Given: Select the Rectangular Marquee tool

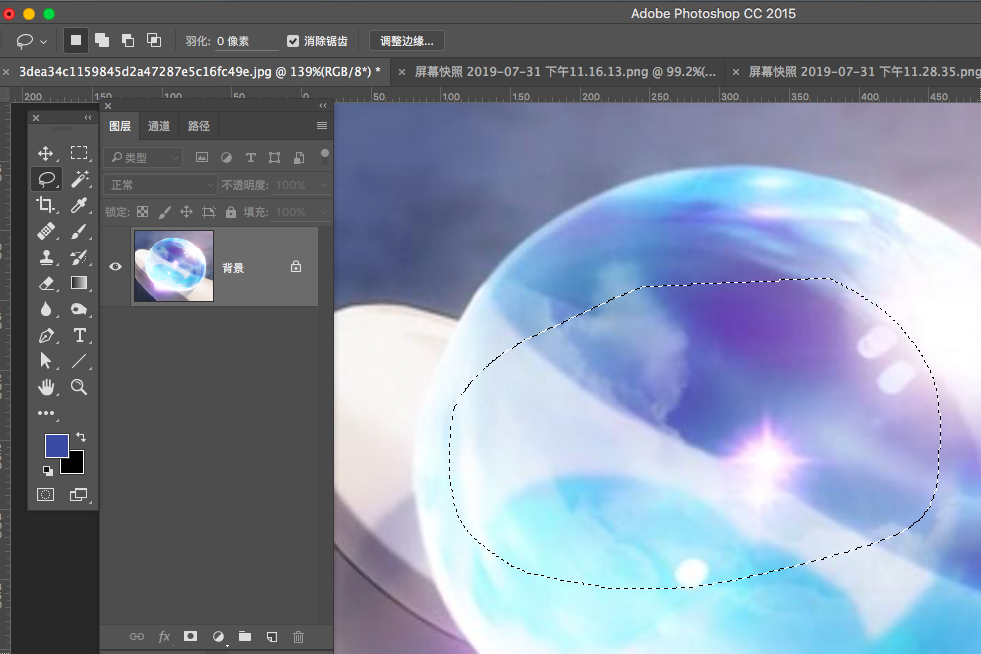Looking at the screenshot, I should pyautogui.click(x=79, y=153).
